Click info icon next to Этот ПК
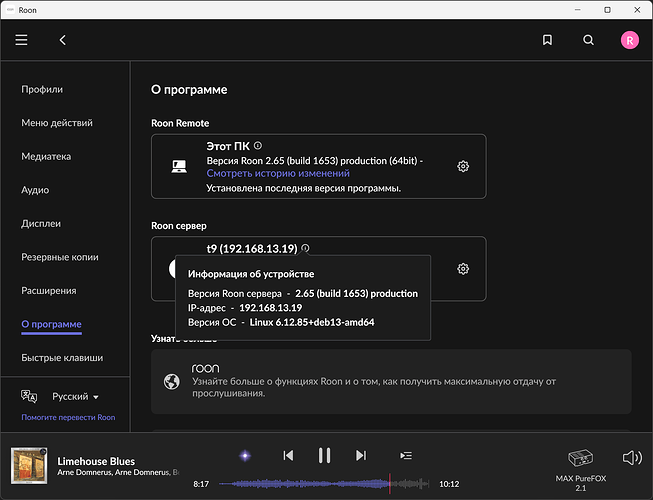This screenshot has width=653, height=500. [x=258, y=145]
